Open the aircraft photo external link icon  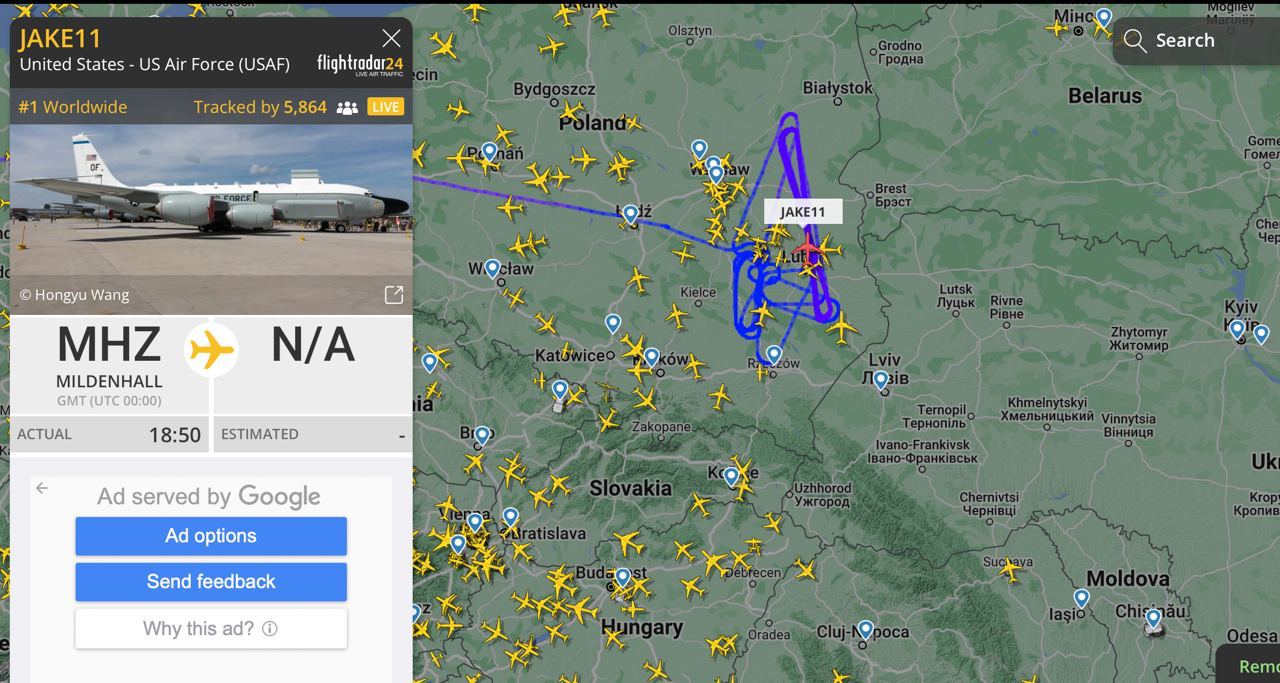pos(394,294)
